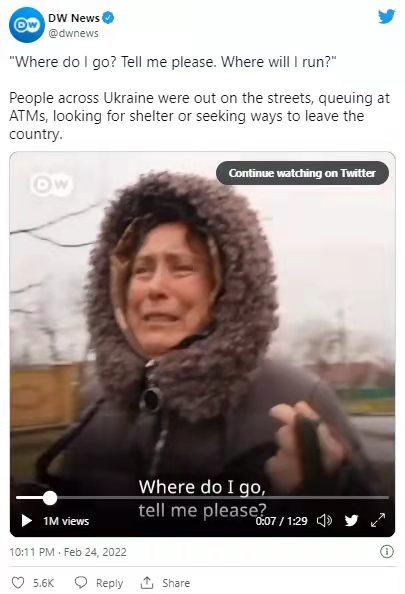Click Continue watching on Twitter button
Image resolution: width=405 pixels, height=594 pixels.
[302, 173]
